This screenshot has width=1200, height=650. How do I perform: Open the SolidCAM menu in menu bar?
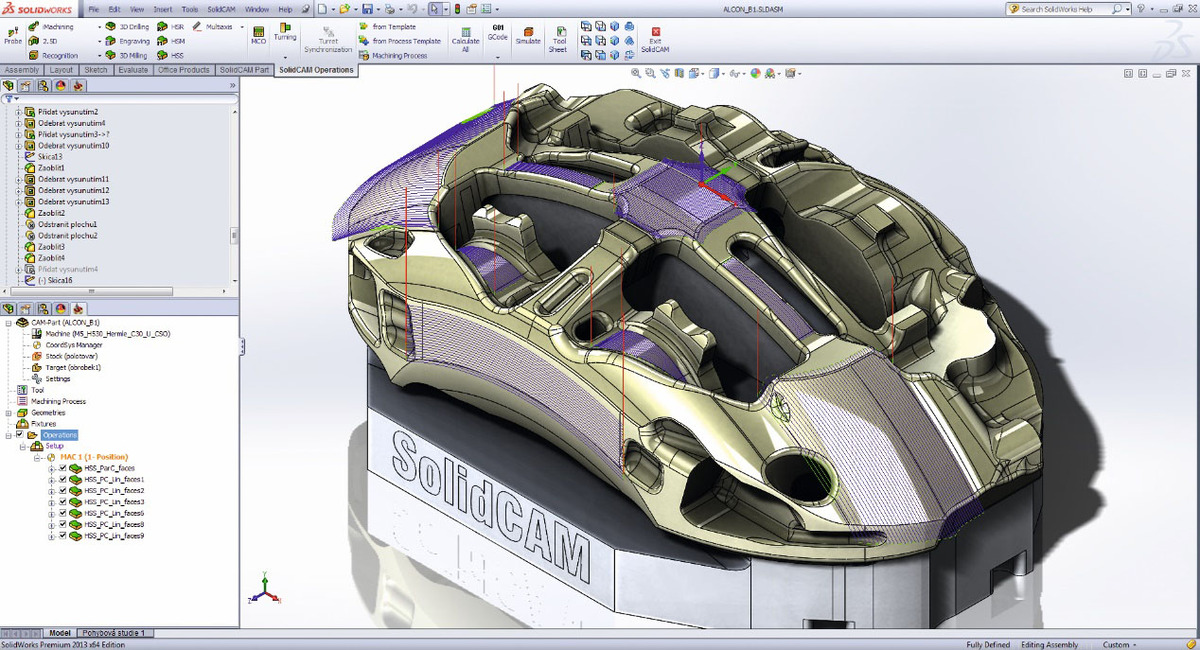click(x=221, y=9)
